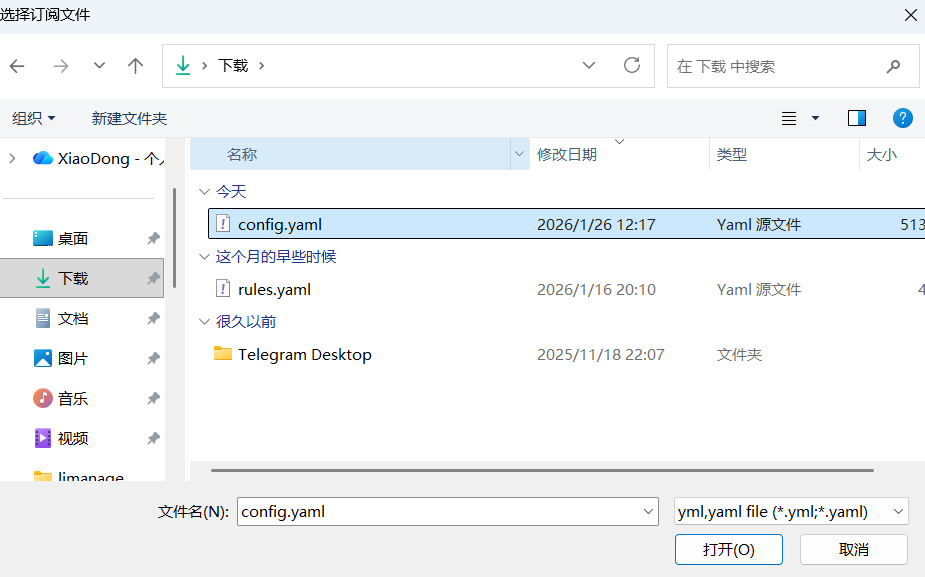The width and height of the screenshot is (925, 577).
Task: Open the 组织 menu
Action: tap(34, 118)
